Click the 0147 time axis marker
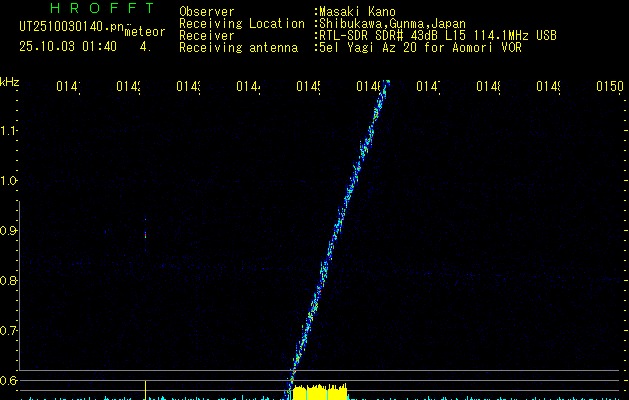This screenshot has height=400, width=629. click(x=428, y=88)
